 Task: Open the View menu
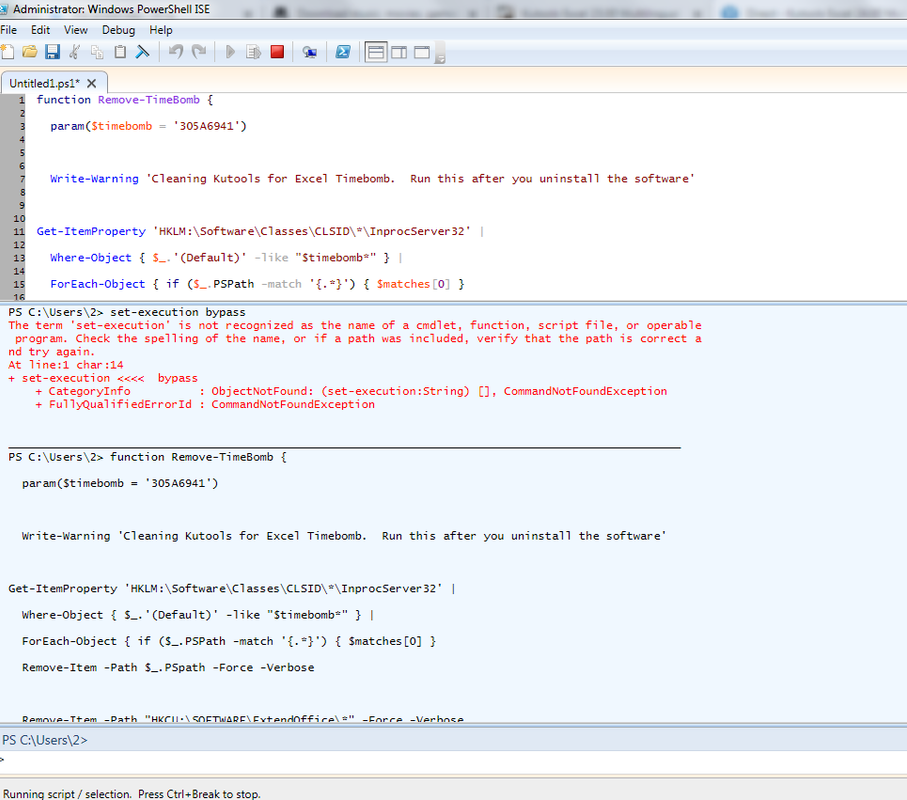tap(76, 30)
